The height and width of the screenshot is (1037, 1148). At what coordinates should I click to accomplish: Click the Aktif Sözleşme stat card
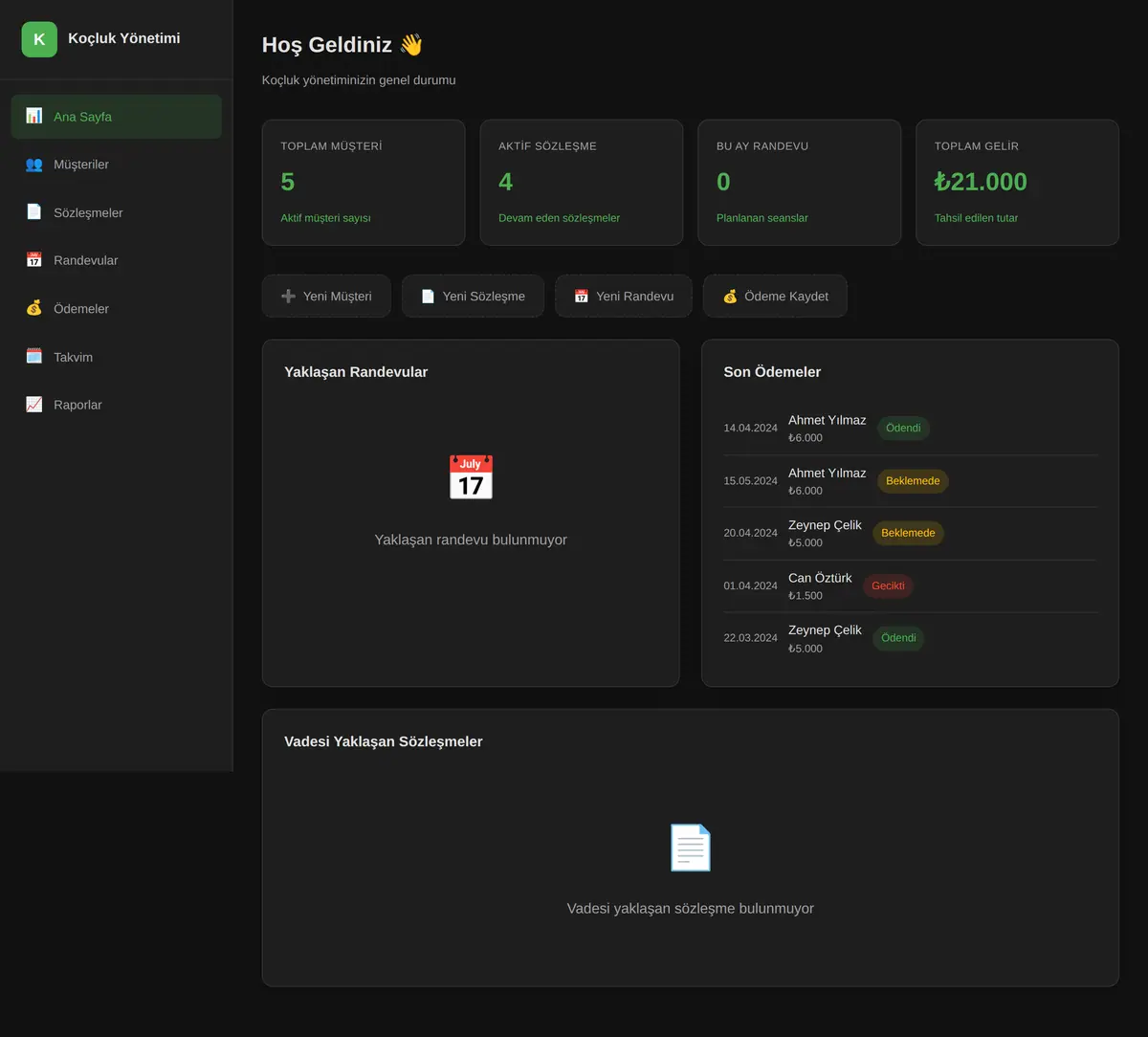click(582, 183)
